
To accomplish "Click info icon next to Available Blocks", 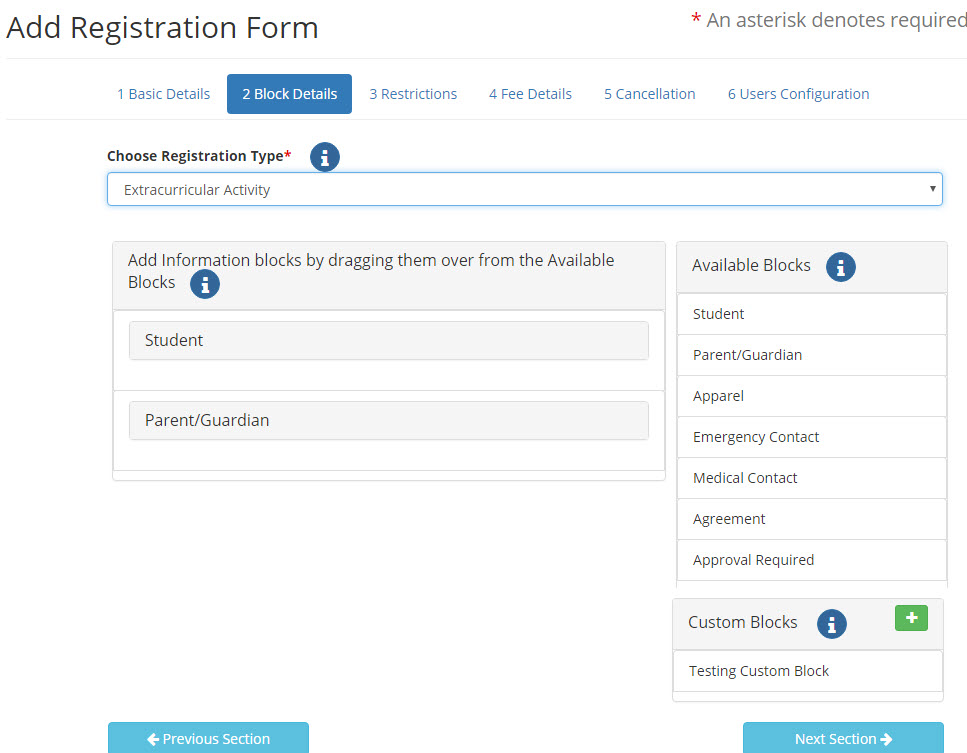I will (x=841, y=267).
